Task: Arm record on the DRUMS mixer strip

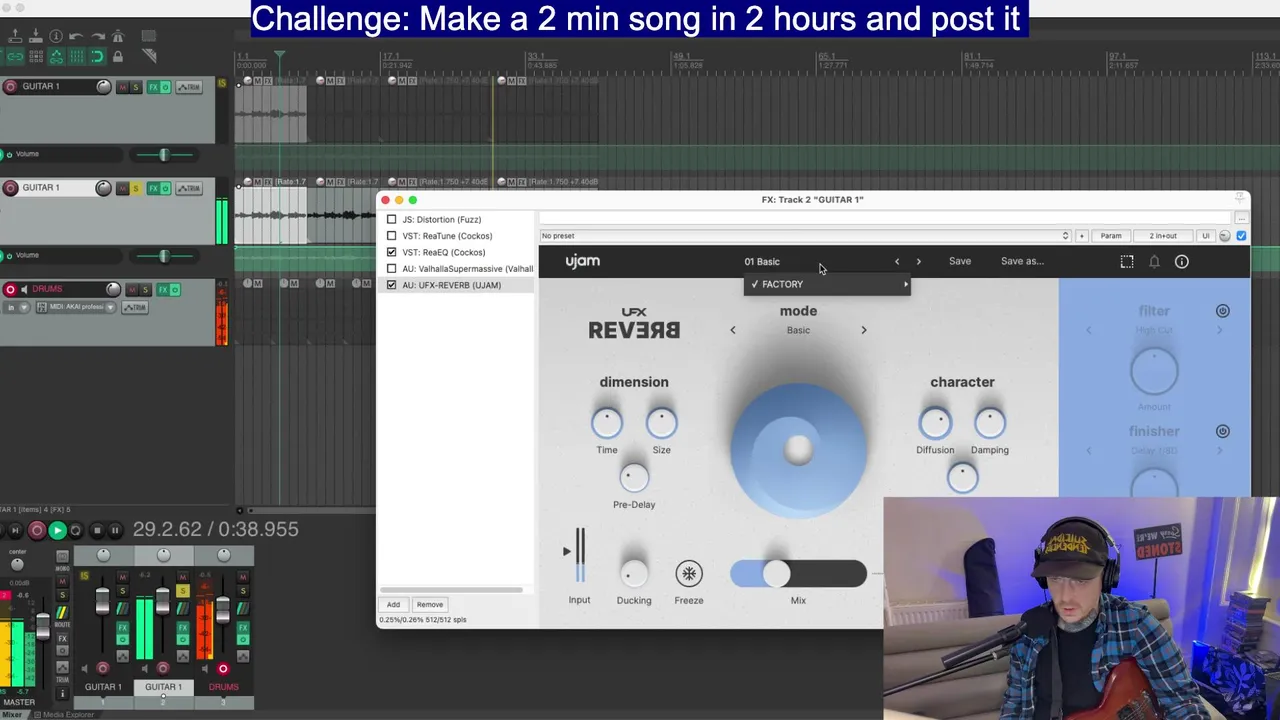Action: point(223,669)
